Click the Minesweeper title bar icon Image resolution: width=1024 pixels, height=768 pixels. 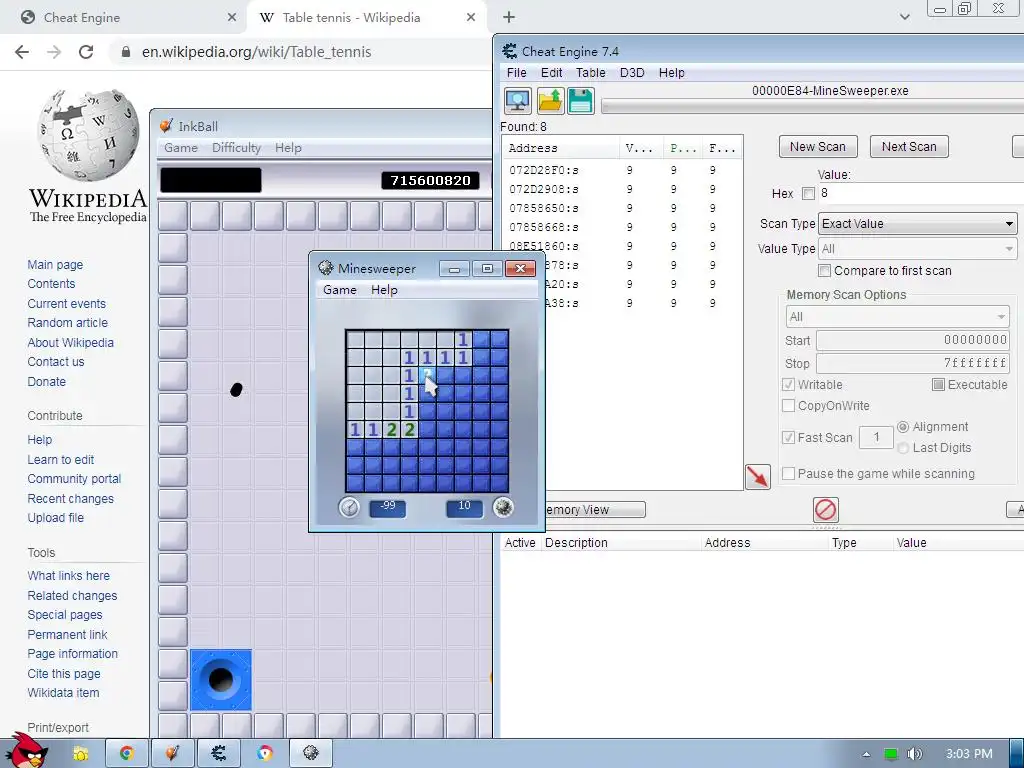326,268
